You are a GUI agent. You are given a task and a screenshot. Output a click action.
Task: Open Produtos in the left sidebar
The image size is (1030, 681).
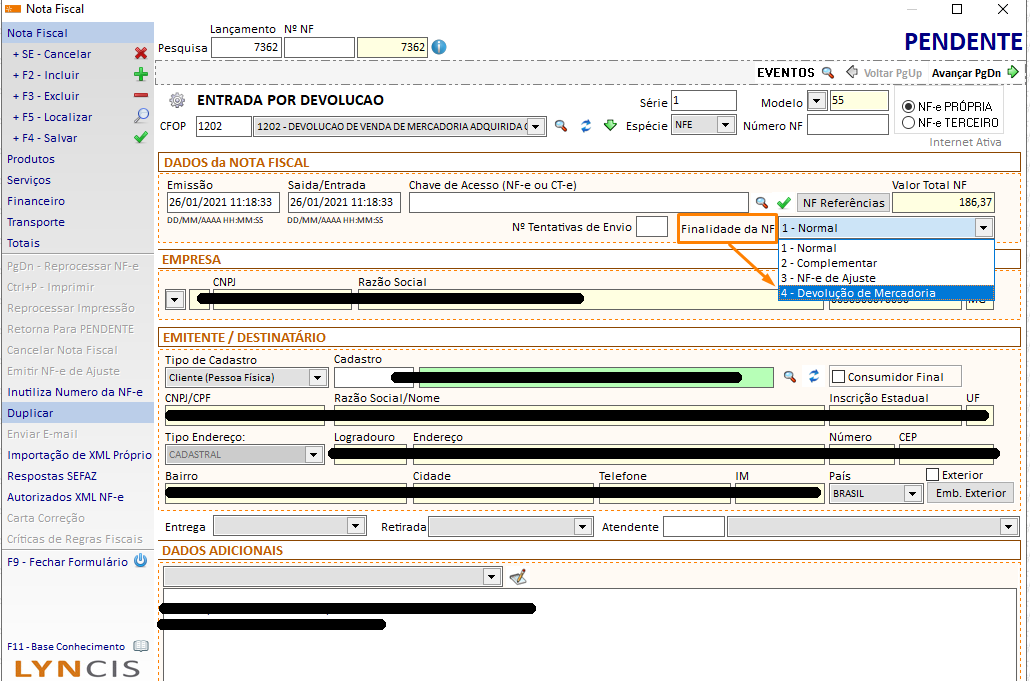pyautogui.click(x=31, y=159)
